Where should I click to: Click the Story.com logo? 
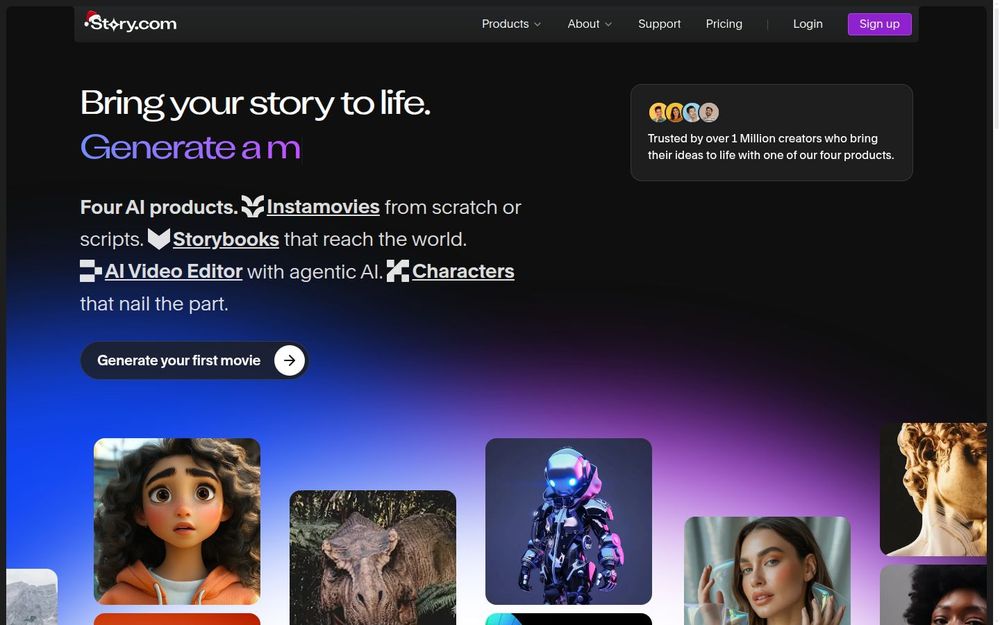[131, 22]
